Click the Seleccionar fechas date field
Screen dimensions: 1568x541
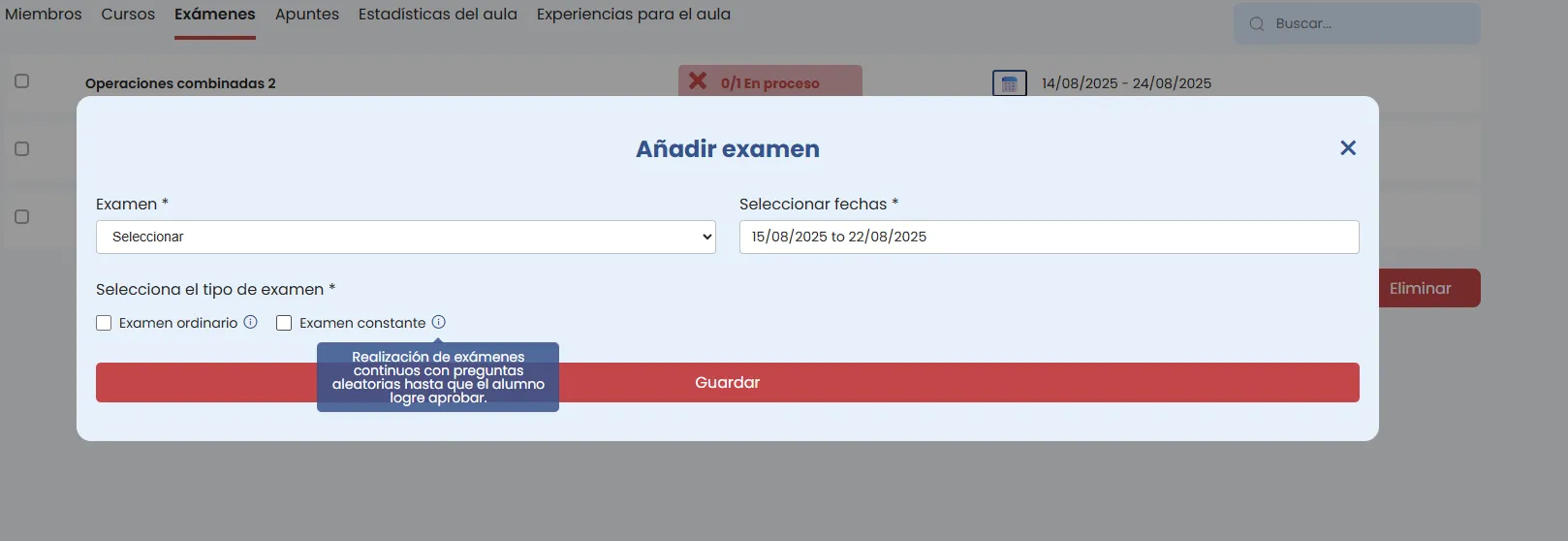1049,237
